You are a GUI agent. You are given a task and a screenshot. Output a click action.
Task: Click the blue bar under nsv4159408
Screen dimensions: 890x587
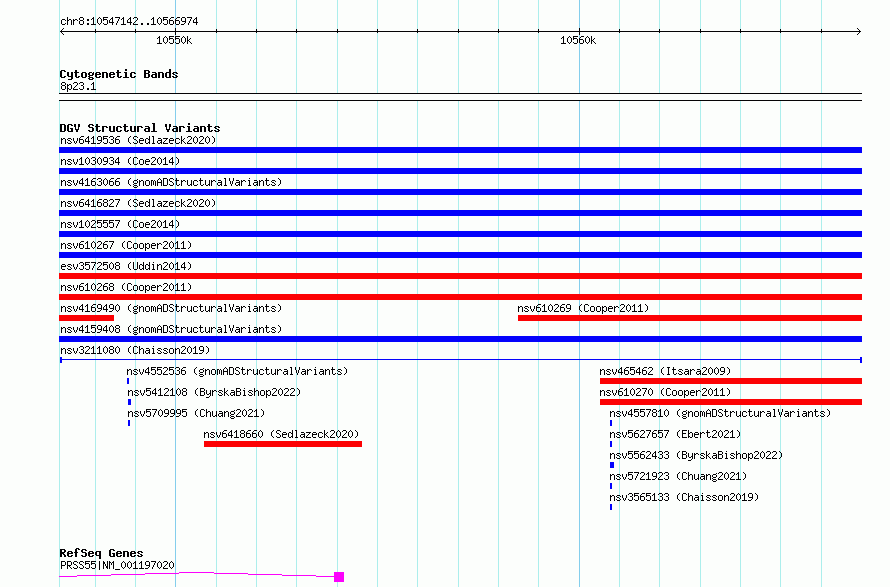click(460, 339)
